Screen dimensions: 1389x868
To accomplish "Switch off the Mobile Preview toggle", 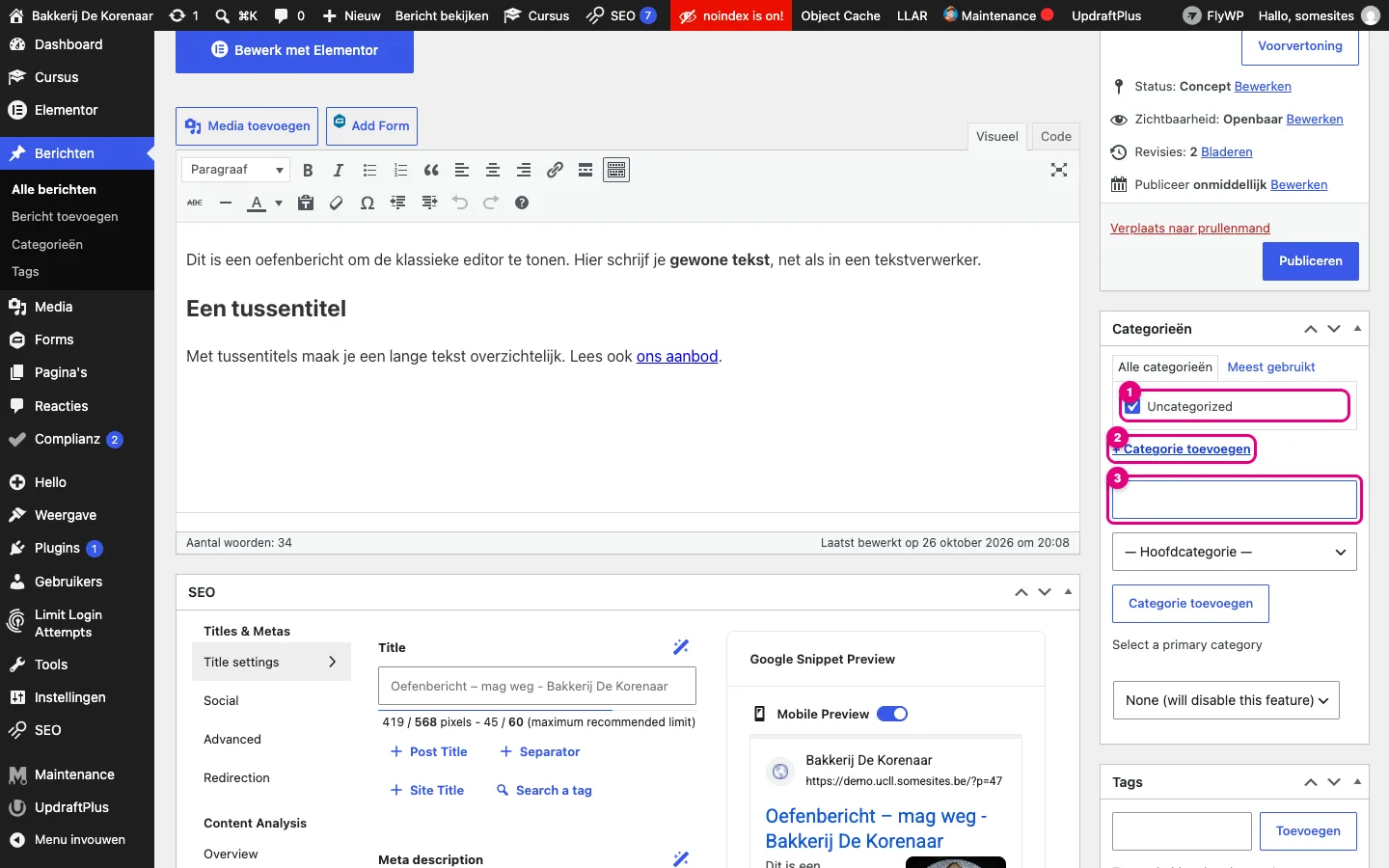I will tap(892, 714).
